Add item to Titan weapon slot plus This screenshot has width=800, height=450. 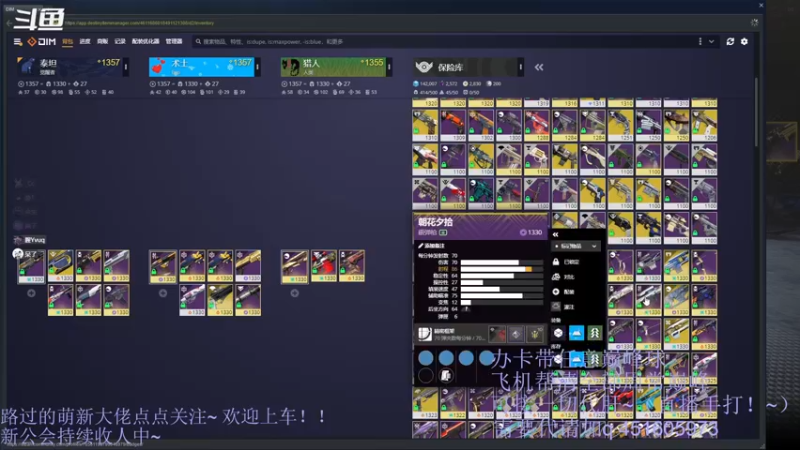click(x=31, y=293)
